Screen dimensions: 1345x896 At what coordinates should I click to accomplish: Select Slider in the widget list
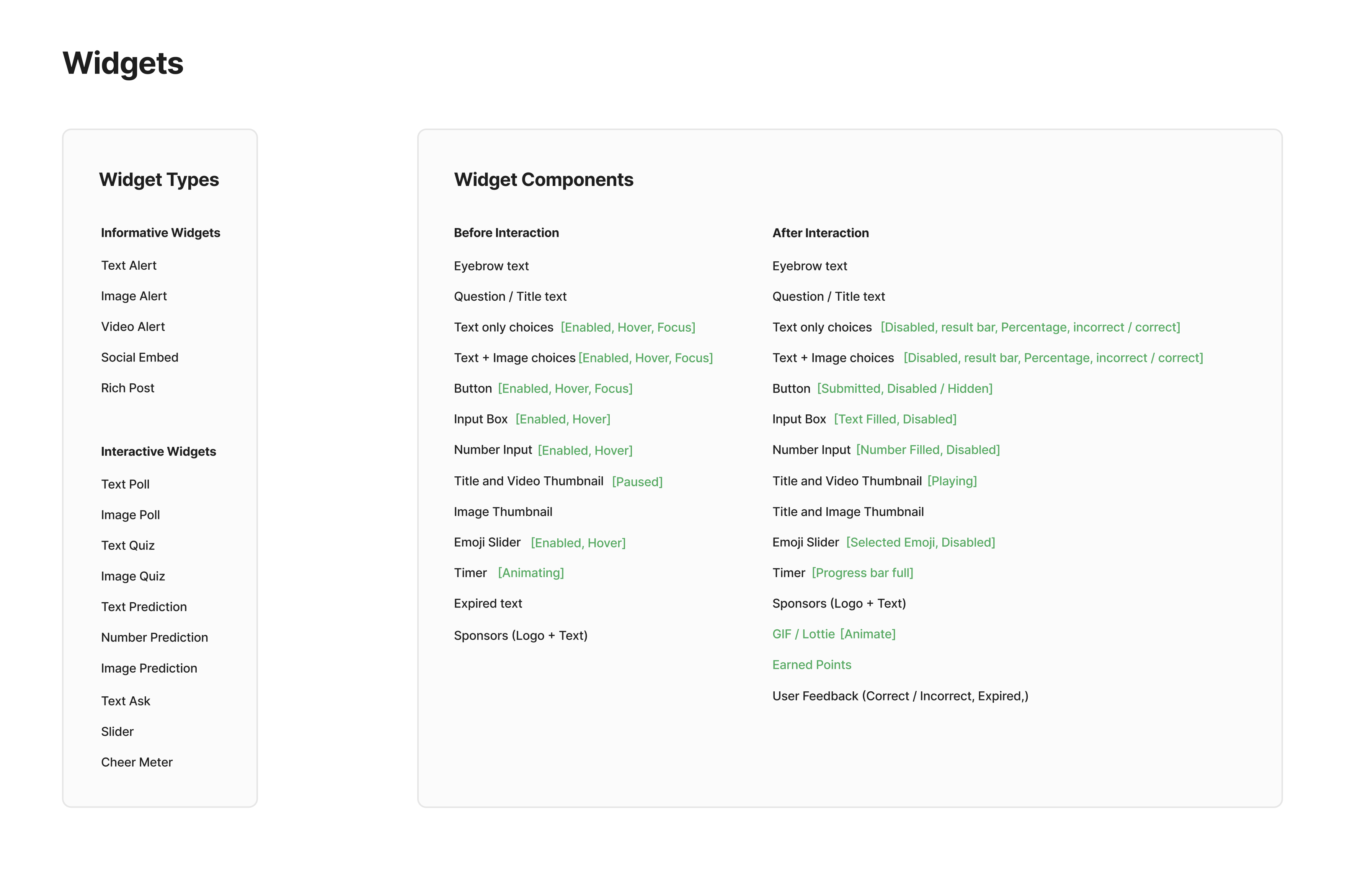point(117,731)
